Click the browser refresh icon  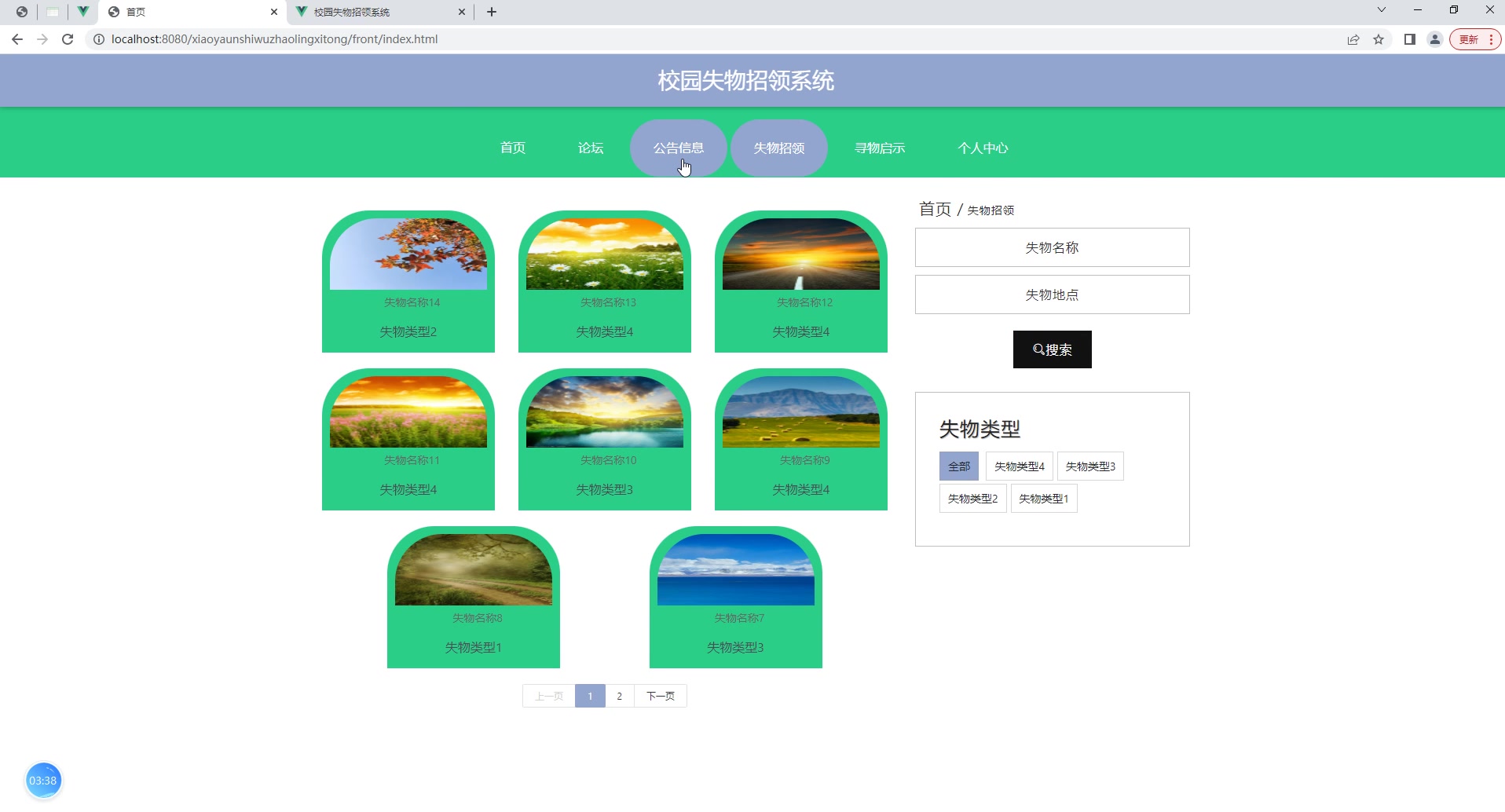point(68,38)
